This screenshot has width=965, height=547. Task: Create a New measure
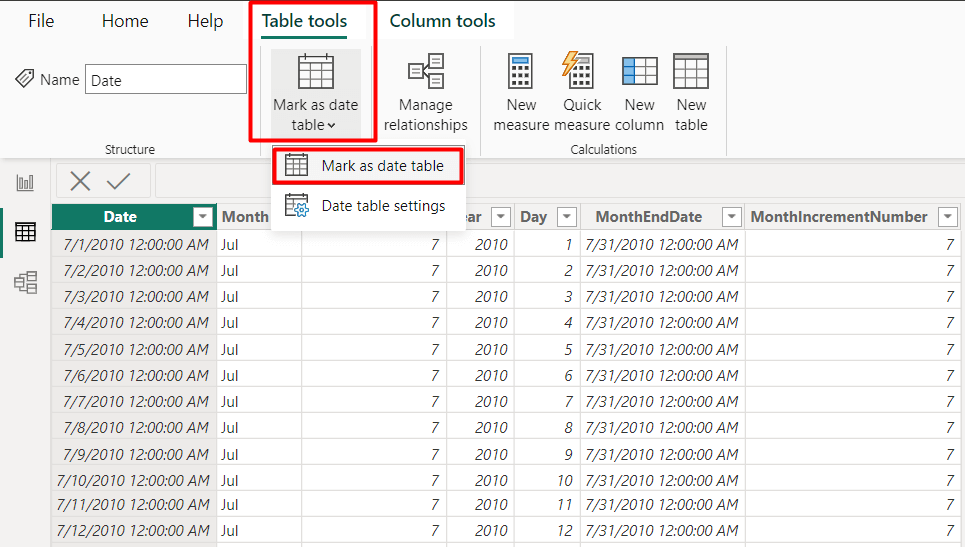pos(521,92)
